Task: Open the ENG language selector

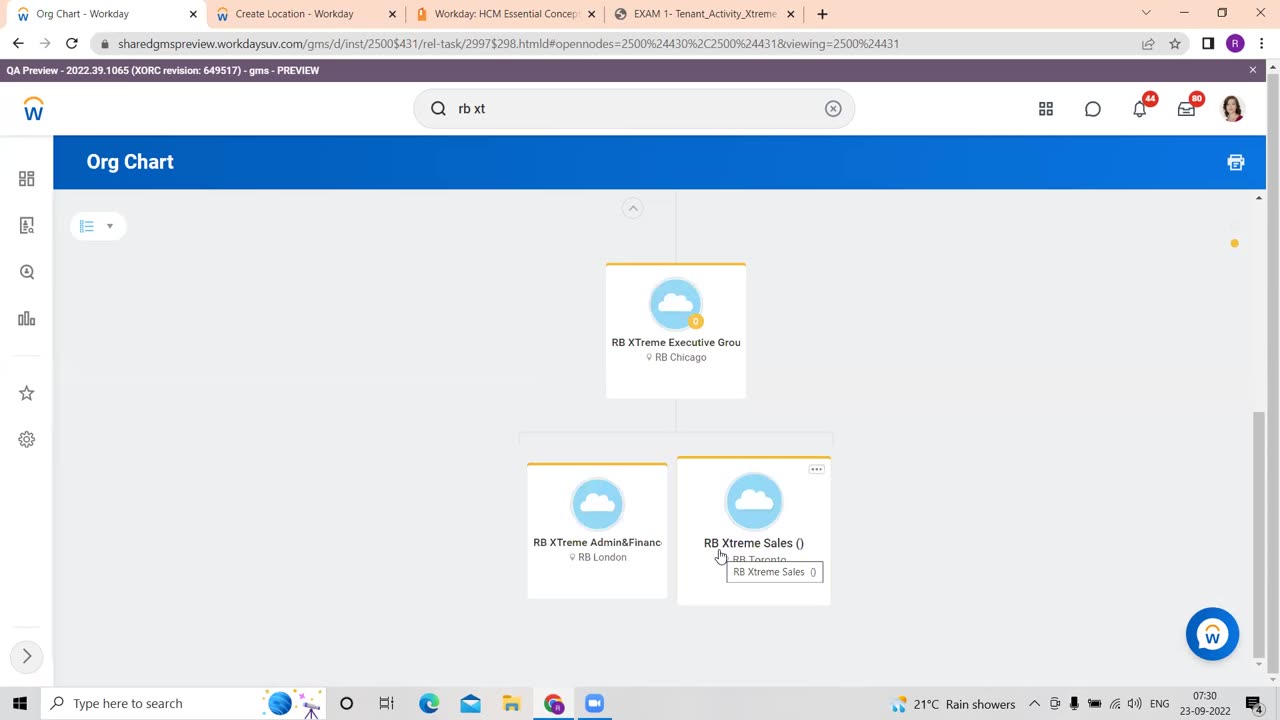Action: point(1160,704)
